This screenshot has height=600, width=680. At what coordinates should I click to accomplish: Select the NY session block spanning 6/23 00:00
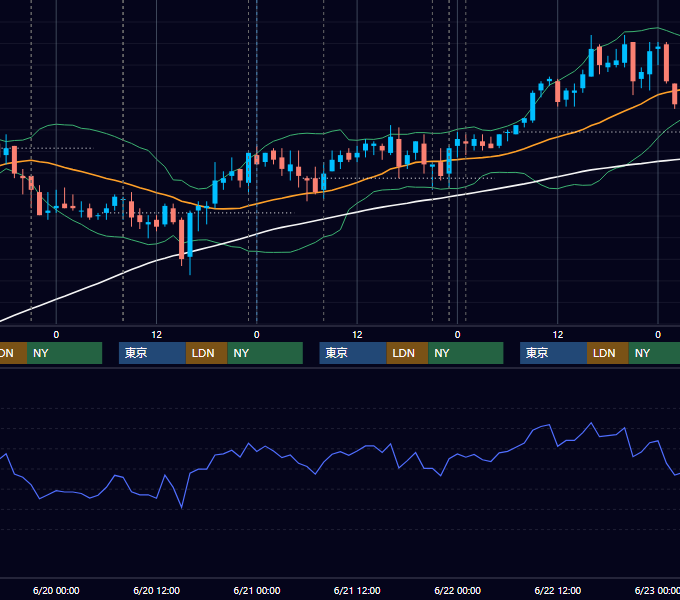click(x=654, y=353)
